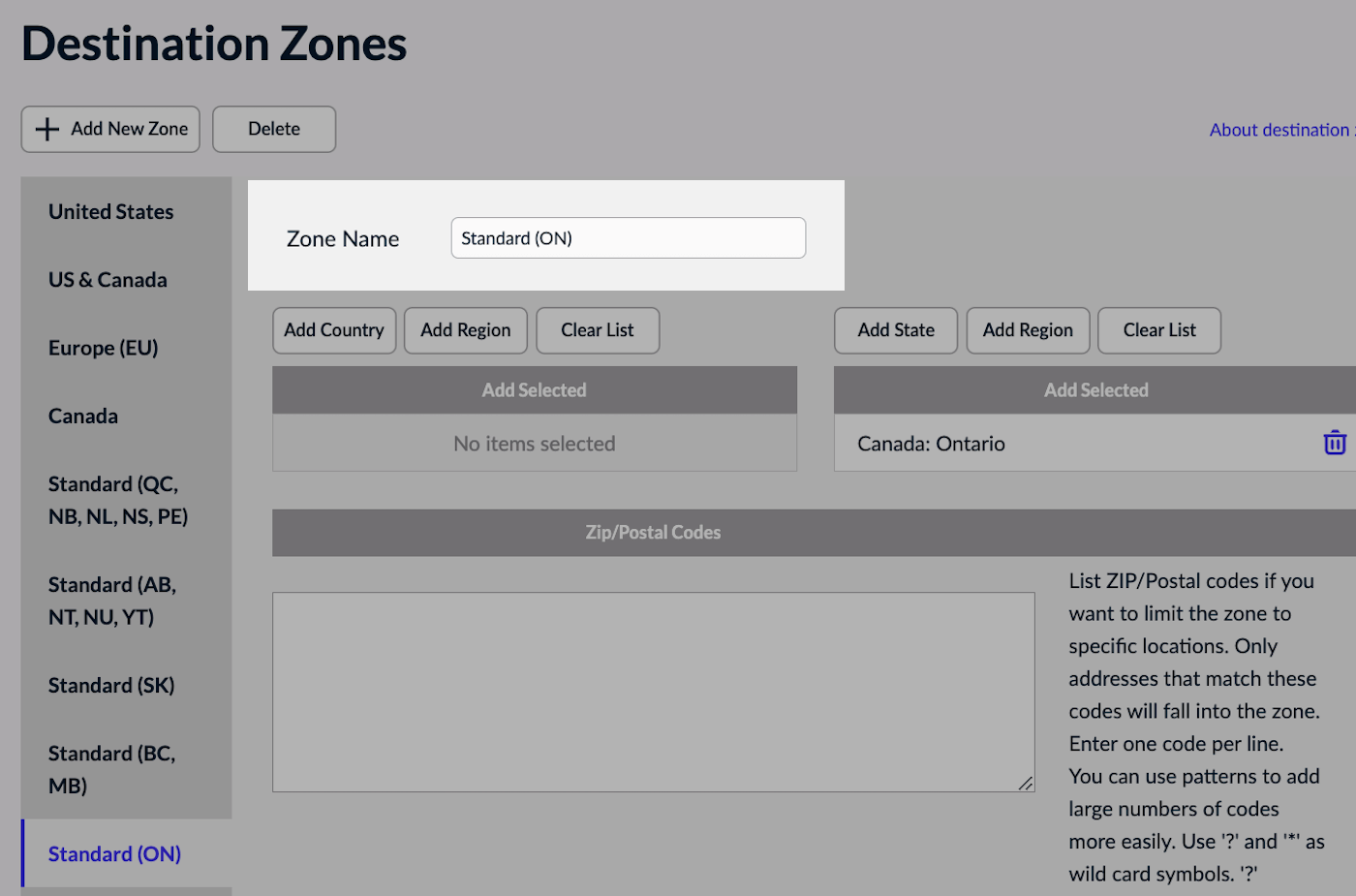Select the Canada zone in sidebar
Viewport: 1356px width, 896px height.
pos(83,417)
